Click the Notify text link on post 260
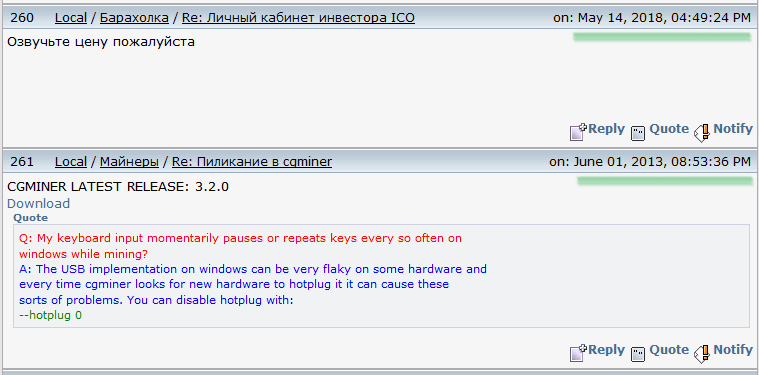 pyautogui.click(x=733, y=129)
